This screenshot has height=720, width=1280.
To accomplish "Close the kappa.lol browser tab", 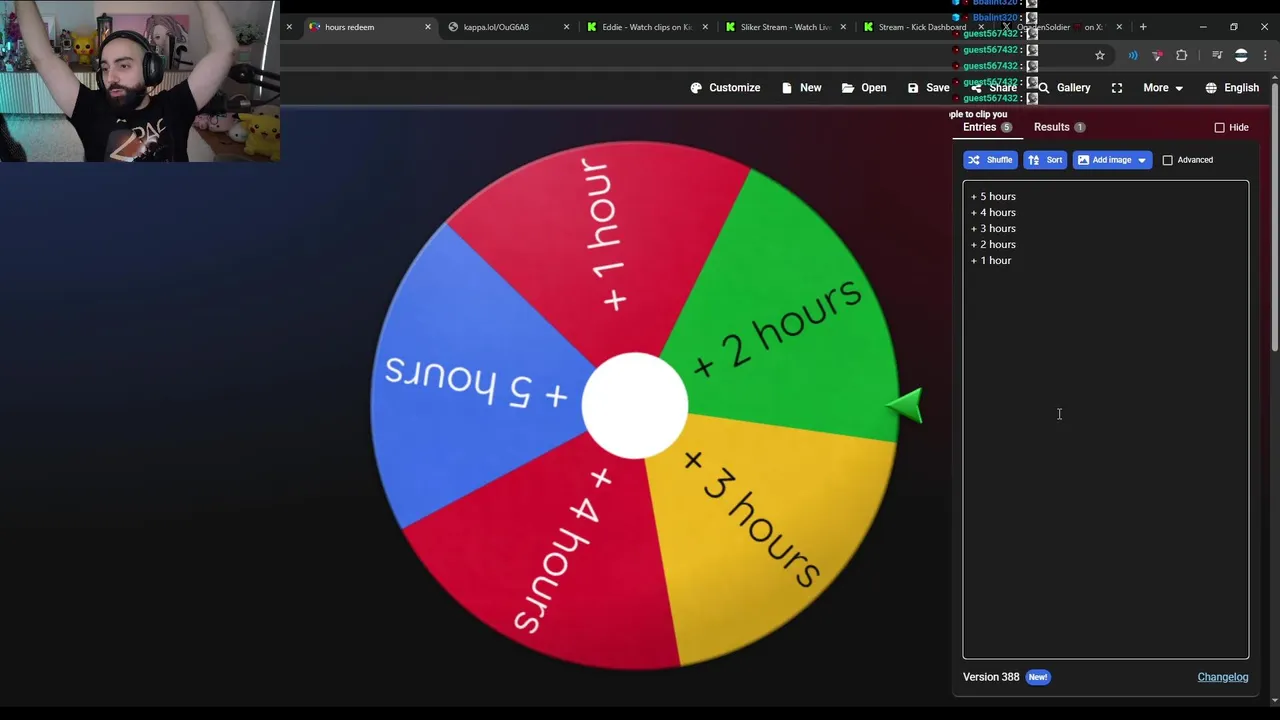I will pos(566,27).
